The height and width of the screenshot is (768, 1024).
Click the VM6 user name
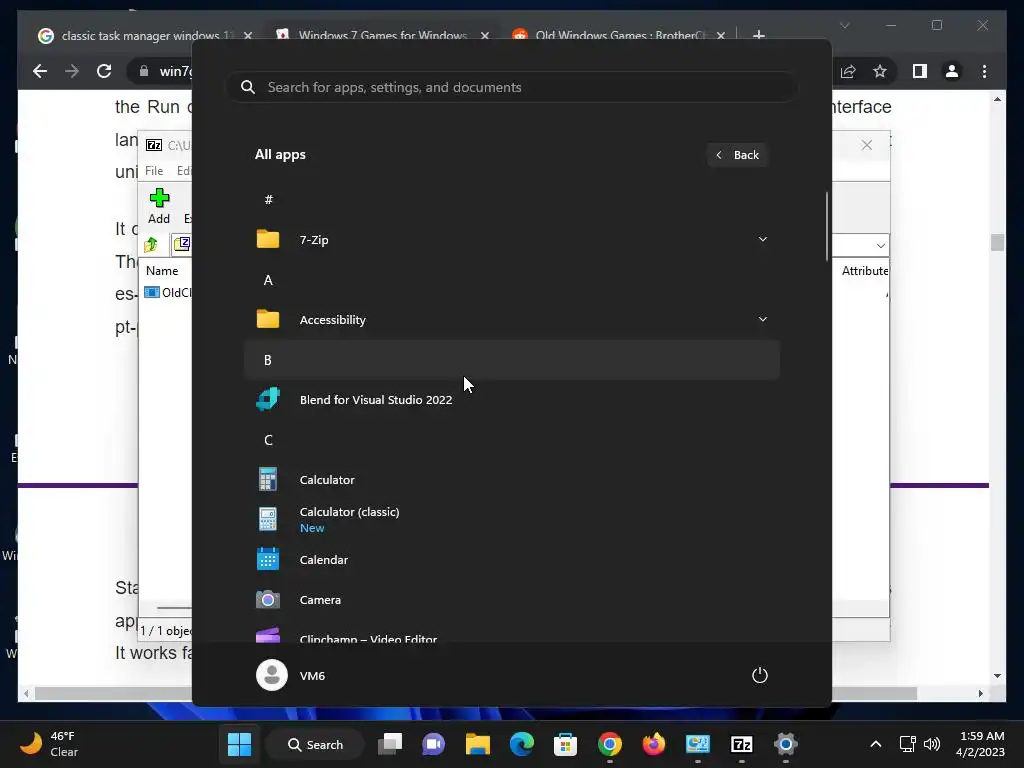[312, 676]
